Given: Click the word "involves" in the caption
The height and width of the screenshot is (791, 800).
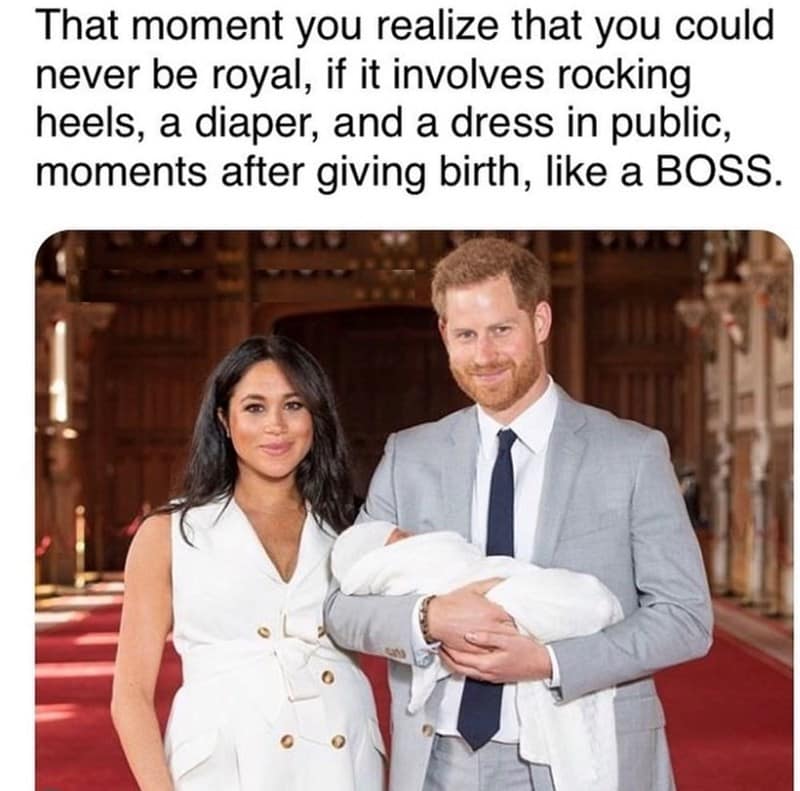Looking at the screenshot, I should pyautogui.click(x=466, y=76).
